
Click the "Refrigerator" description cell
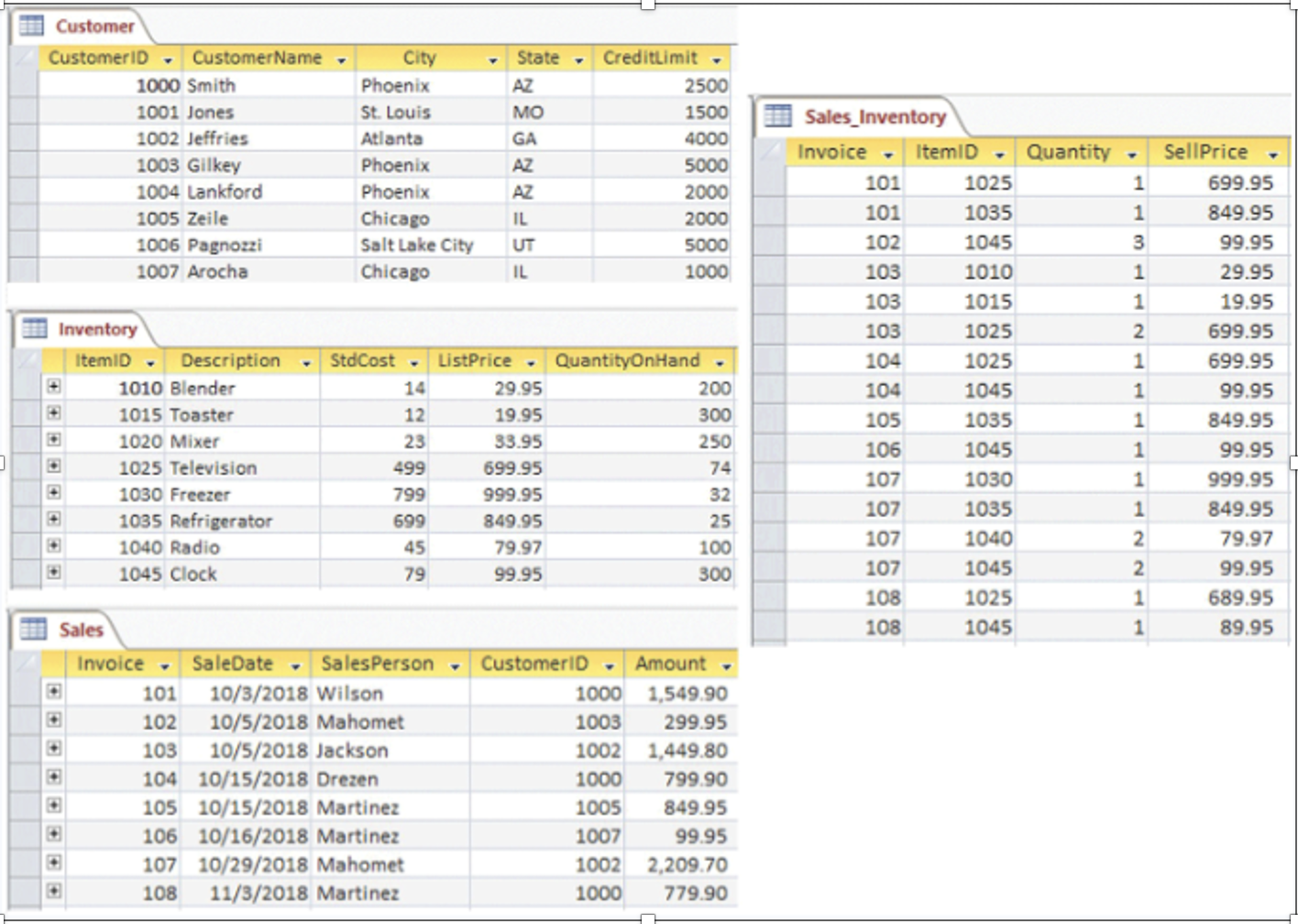click(242, 521)
